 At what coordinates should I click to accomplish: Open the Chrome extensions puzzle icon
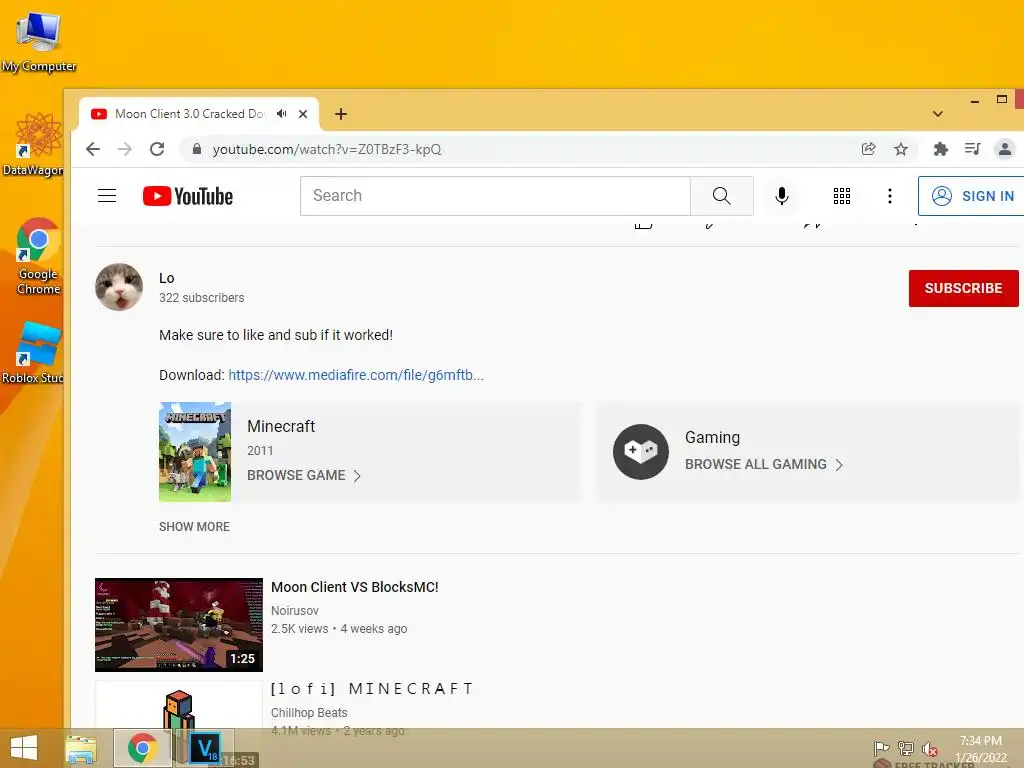940,149
